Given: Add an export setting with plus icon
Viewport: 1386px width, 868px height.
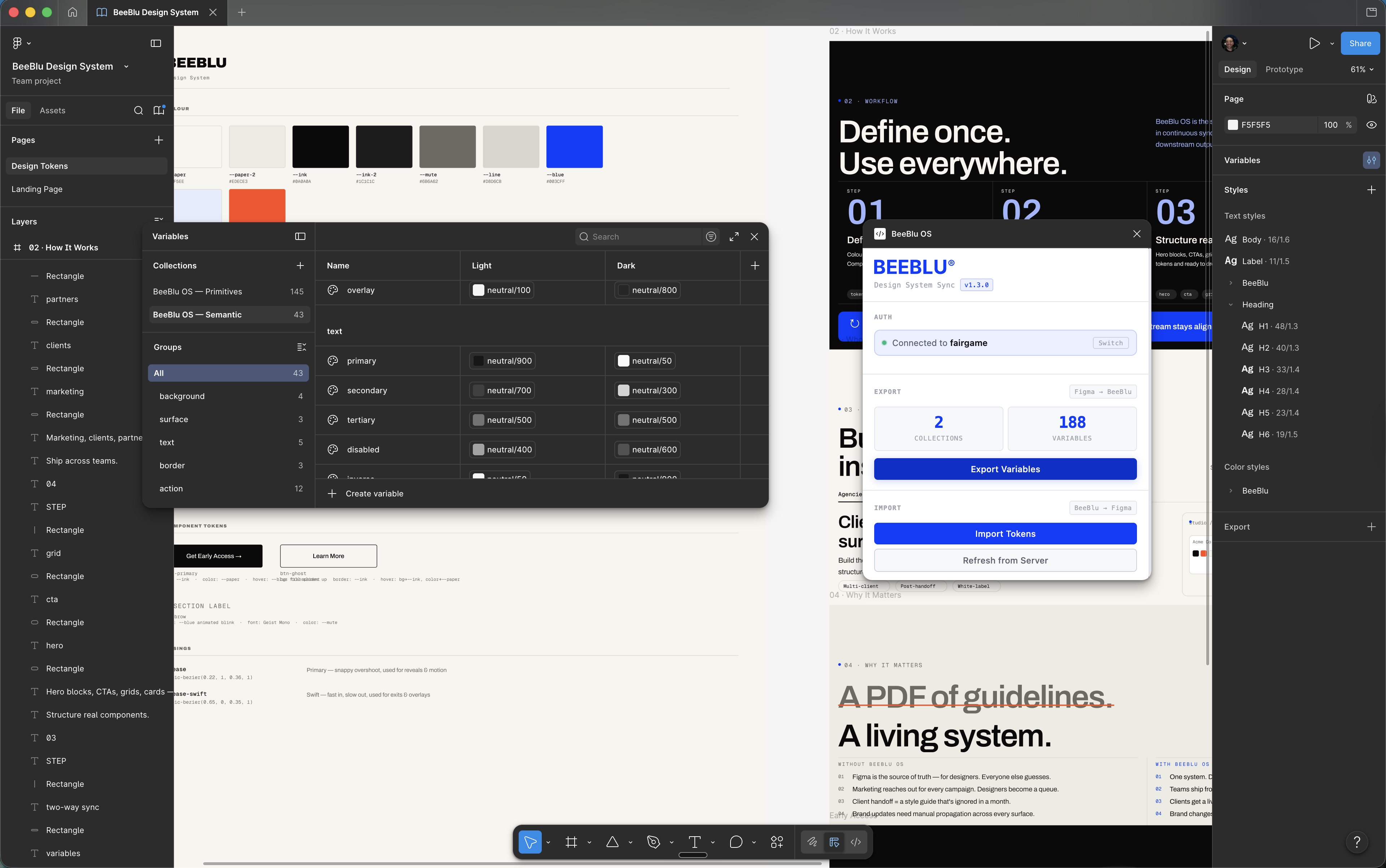Looking at the screenshot, I should pyautogui.click(x=1371, y=526).
